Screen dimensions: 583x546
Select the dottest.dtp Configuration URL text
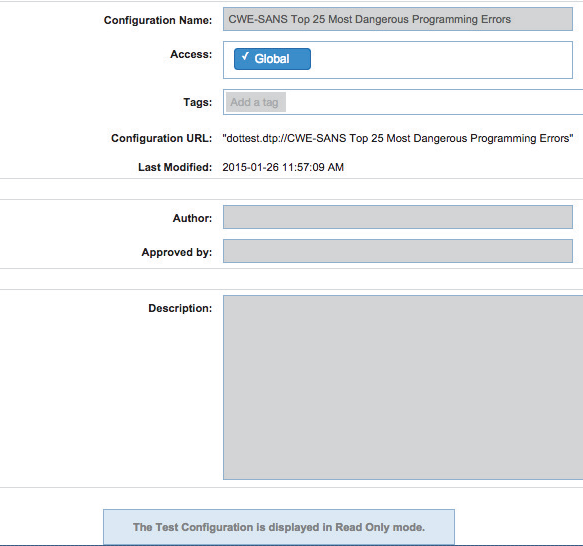[397, 138]
